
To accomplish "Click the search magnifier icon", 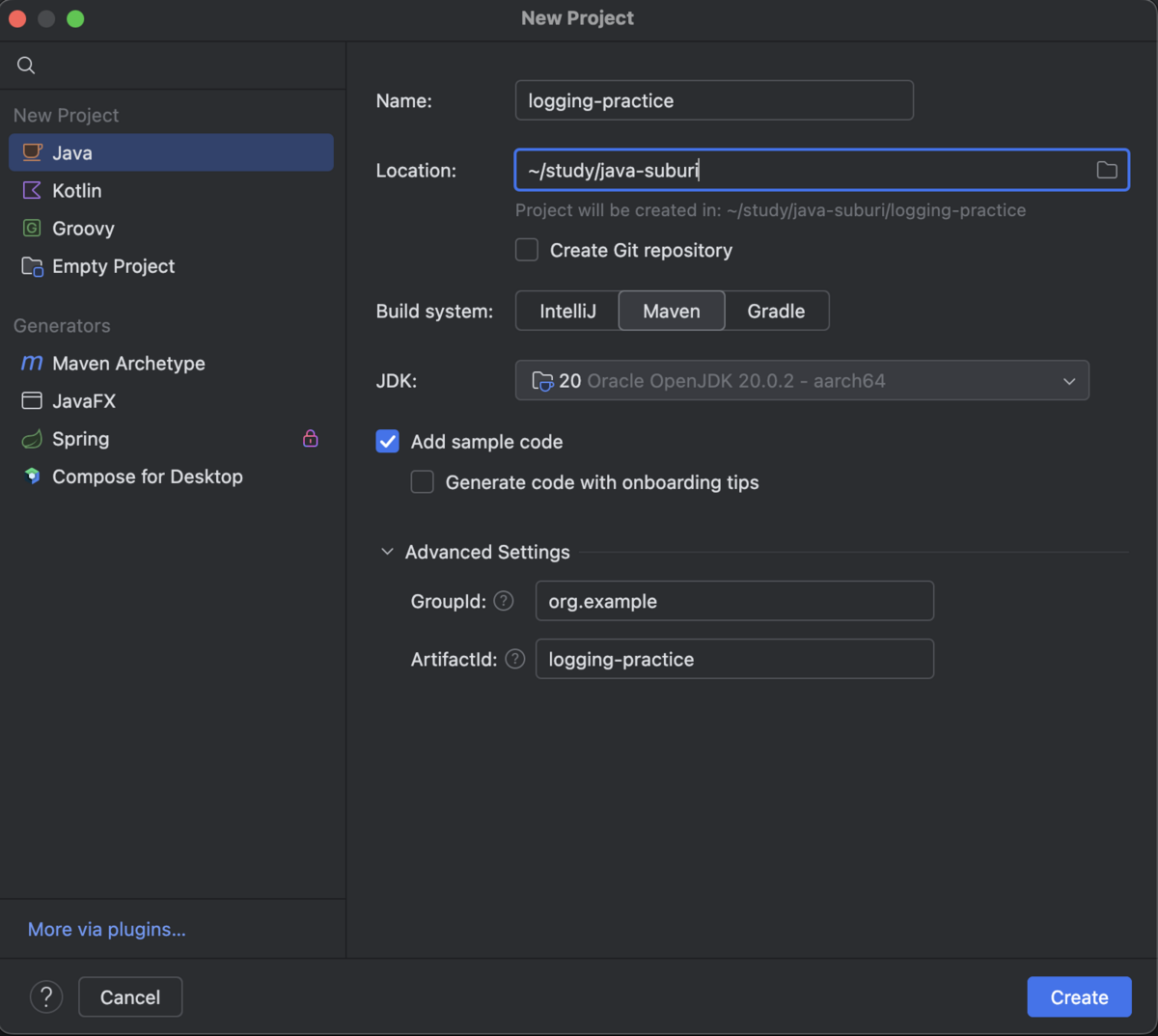I will point(26,66).
